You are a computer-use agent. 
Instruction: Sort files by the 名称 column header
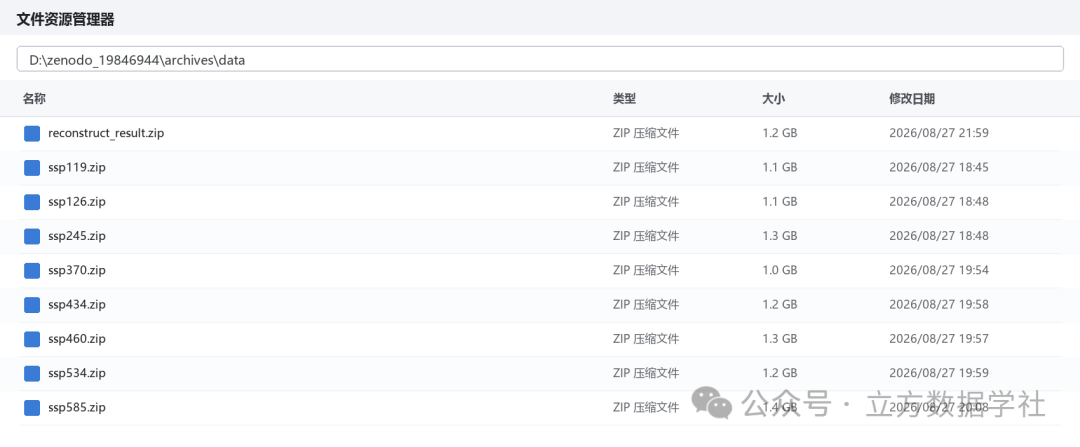pyautogui.click(x=34, y=99)
